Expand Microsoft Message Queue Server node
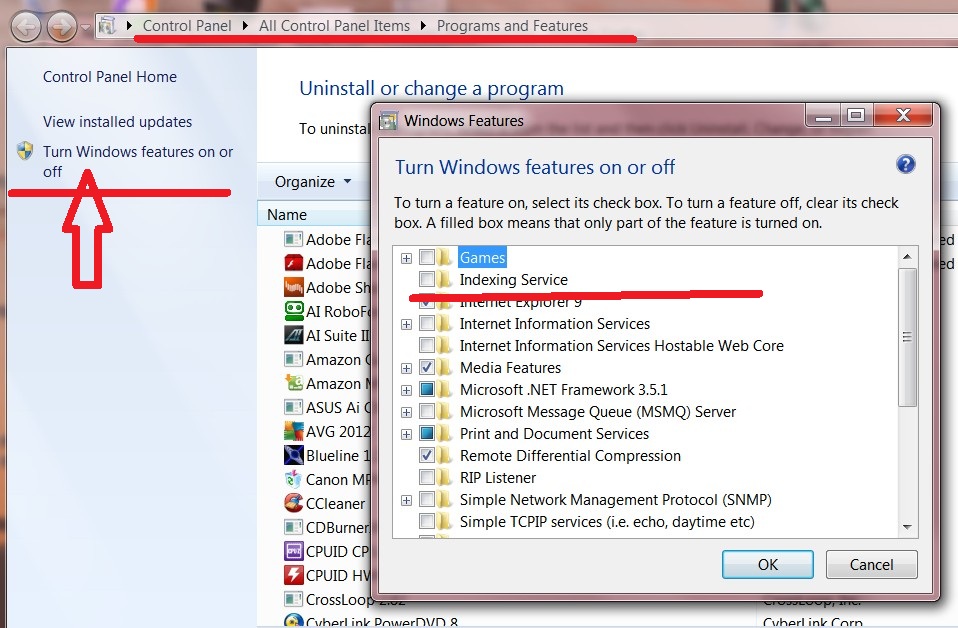This screenshot has height=628, width=958. (x=406, y=412)
